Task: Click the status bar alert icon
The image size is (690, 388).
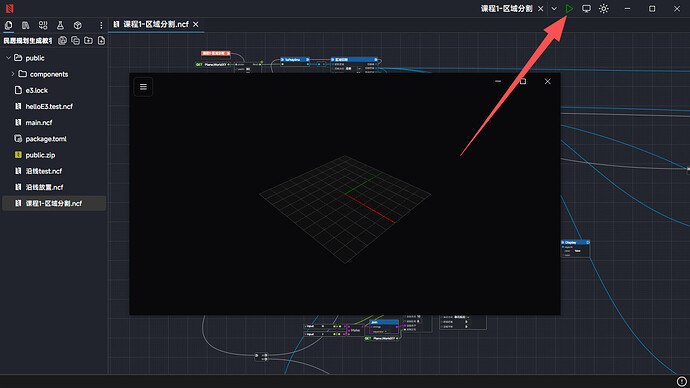Action: (x=681, y=381)
